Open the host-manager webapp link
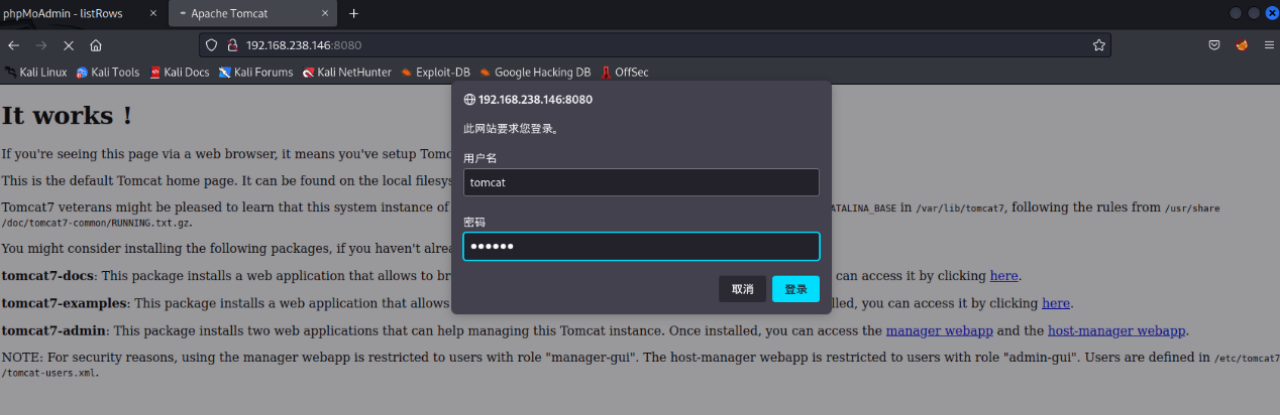1280x415 pixels. 1116,330
